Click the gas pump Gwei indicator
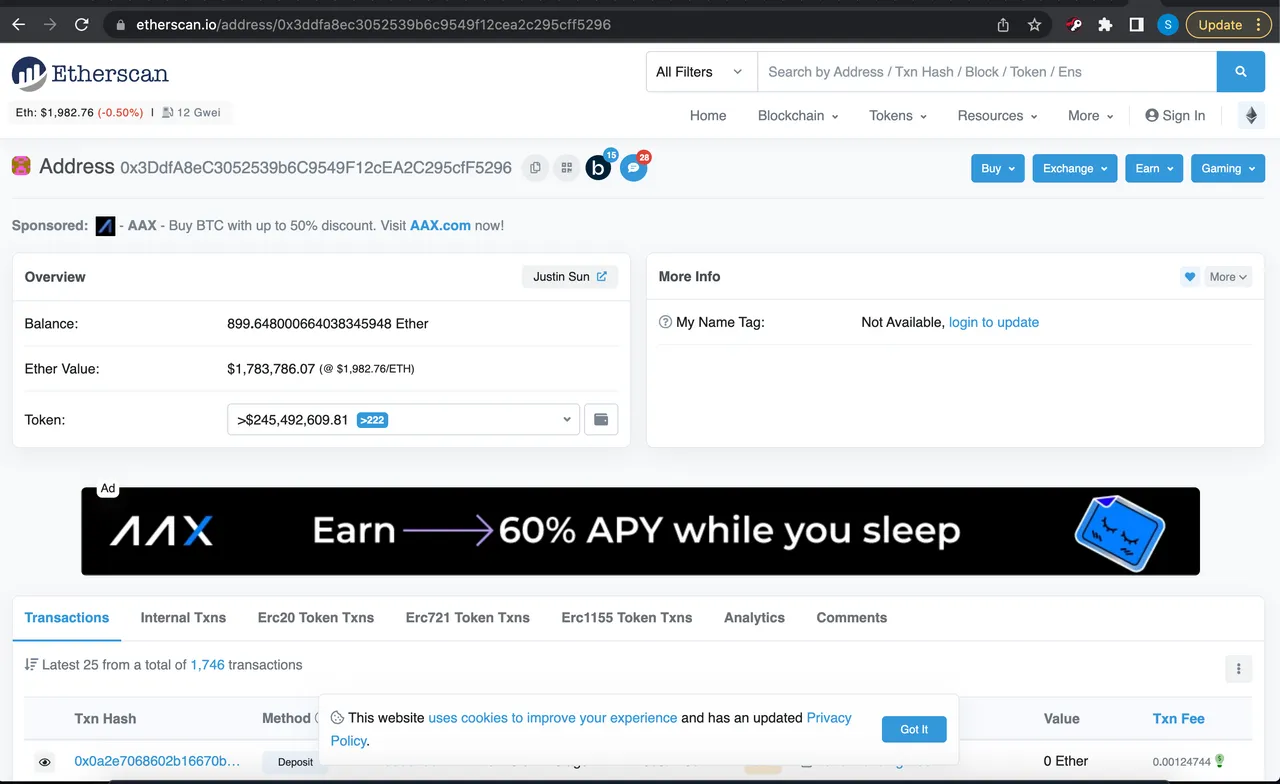 coord(191,113)
